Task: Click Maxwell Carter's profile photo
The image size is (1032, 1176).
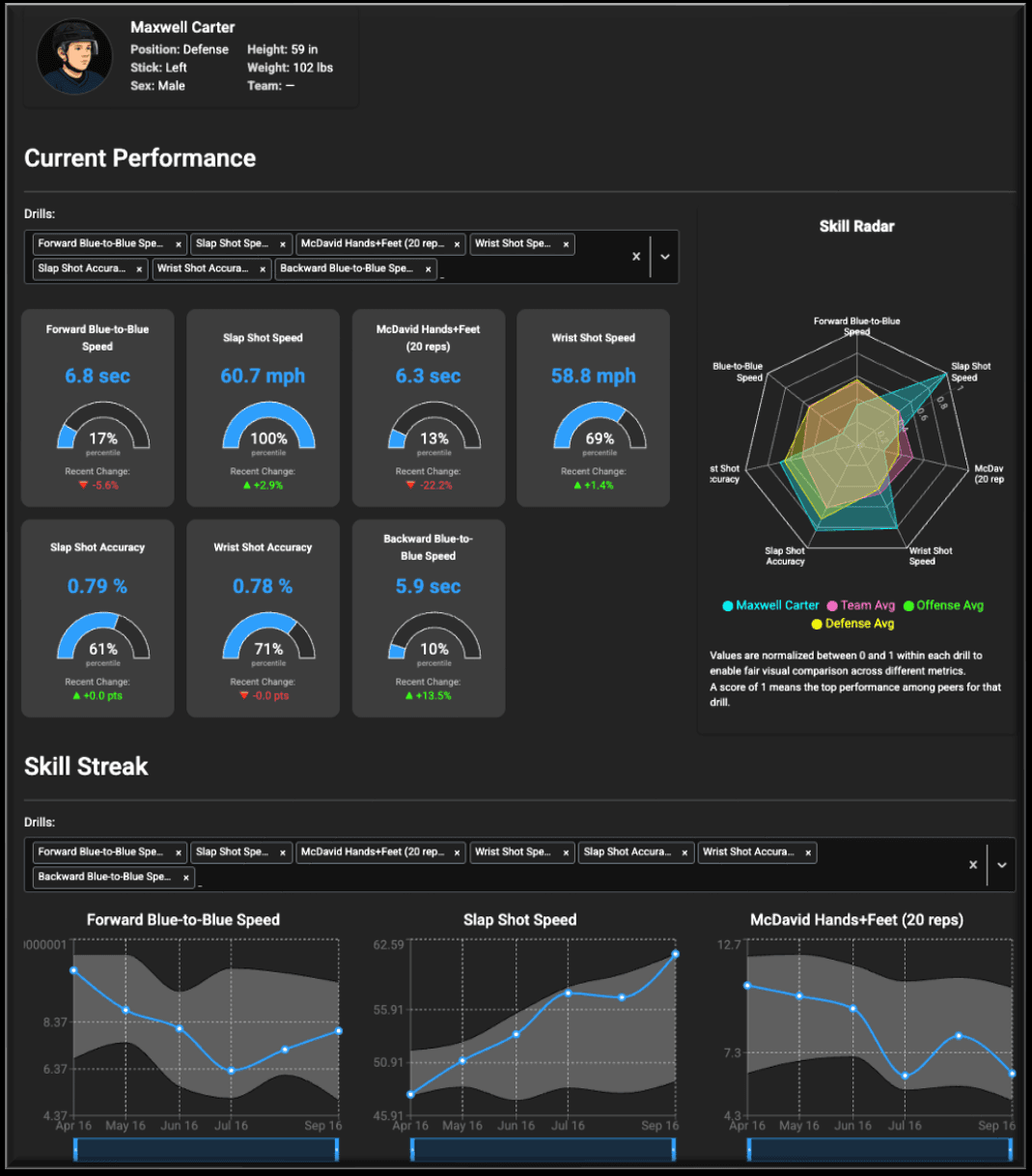Action: point(75,55)
